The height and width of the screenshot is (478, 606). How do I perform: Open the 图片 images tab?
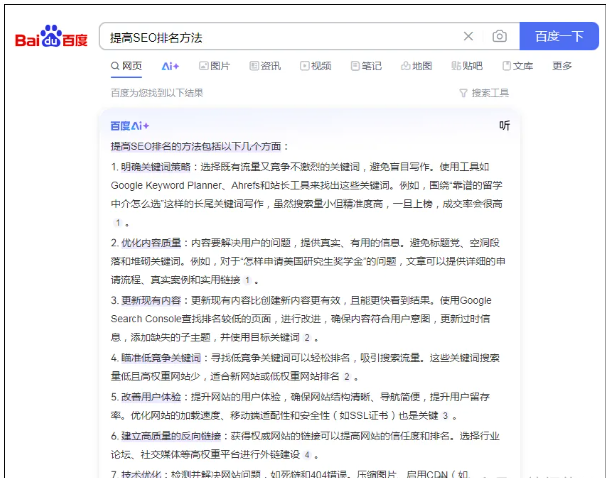214,66
